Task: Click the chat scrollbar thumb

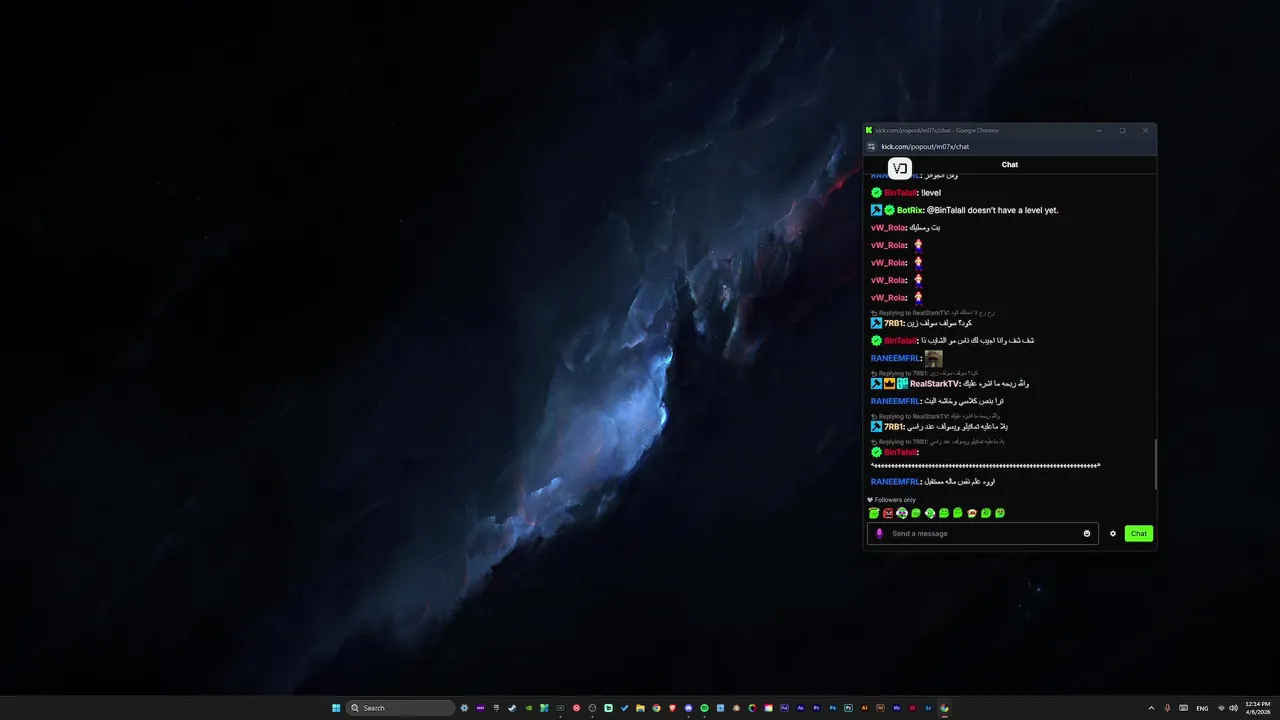Action: (1155, 463)
